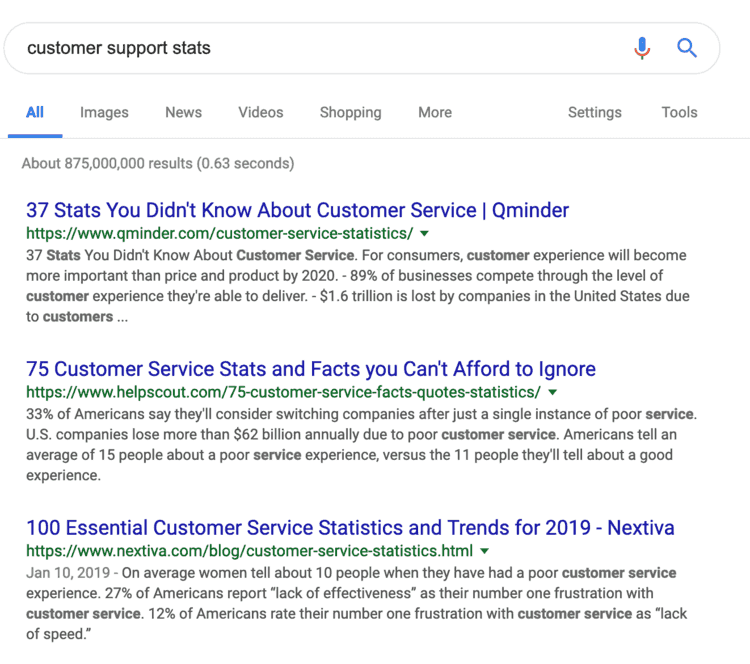Switch to the Images tab

tap(104, 113)
